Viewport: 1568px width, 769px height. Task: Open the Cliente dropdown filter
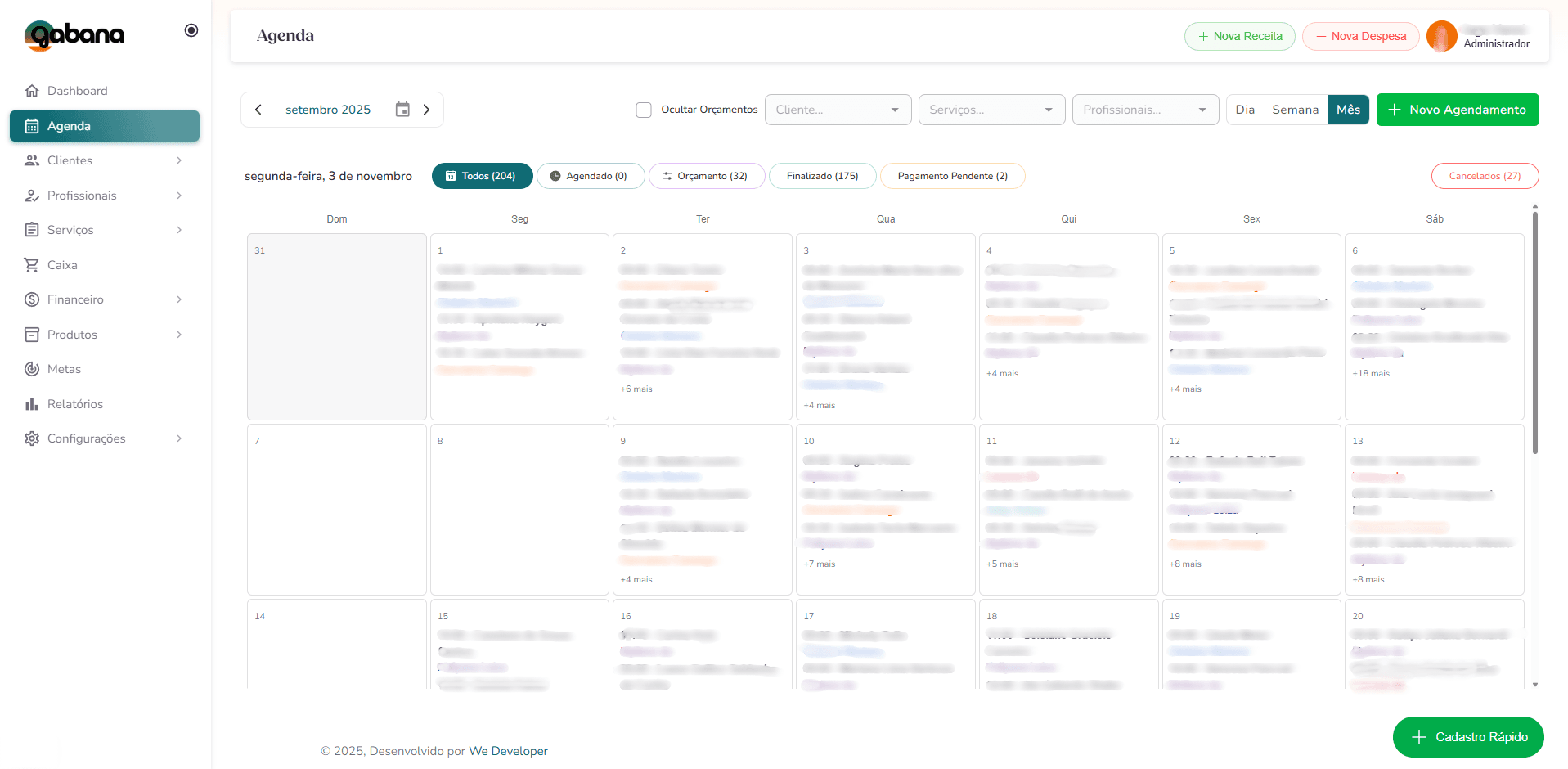pyautogui.click(x=838, y=110)
